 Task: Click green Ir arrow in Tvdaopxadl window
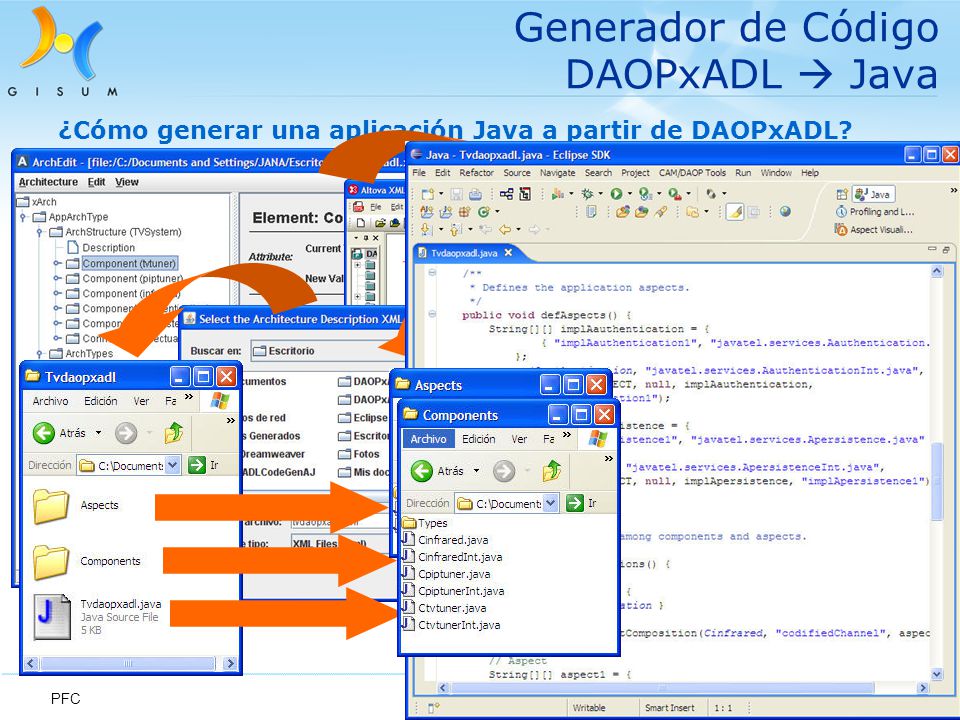pyautogui.click(x=197, y=465)
